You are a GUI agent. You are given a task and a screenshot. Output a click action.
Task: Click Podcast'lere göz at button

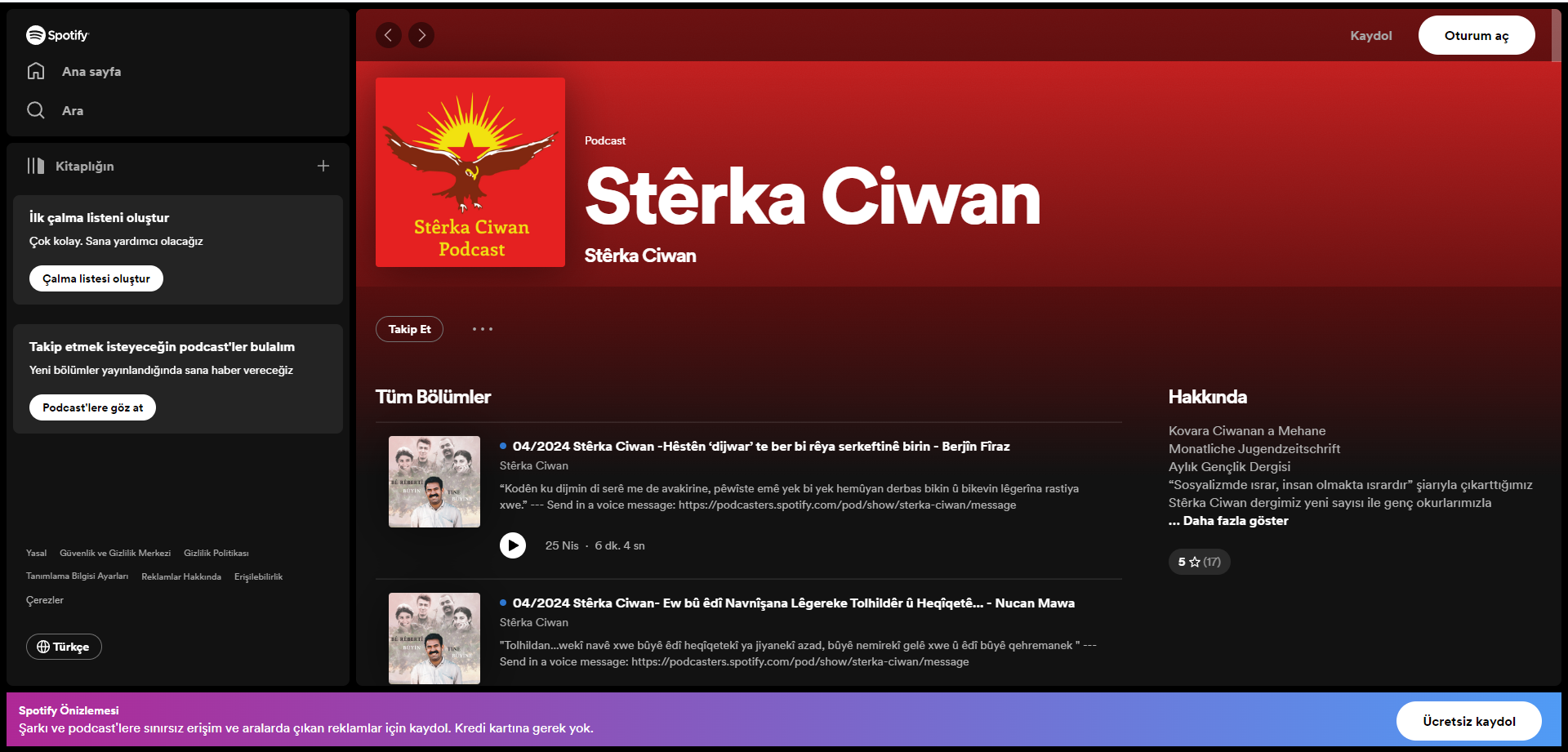[x=92, y=407]
